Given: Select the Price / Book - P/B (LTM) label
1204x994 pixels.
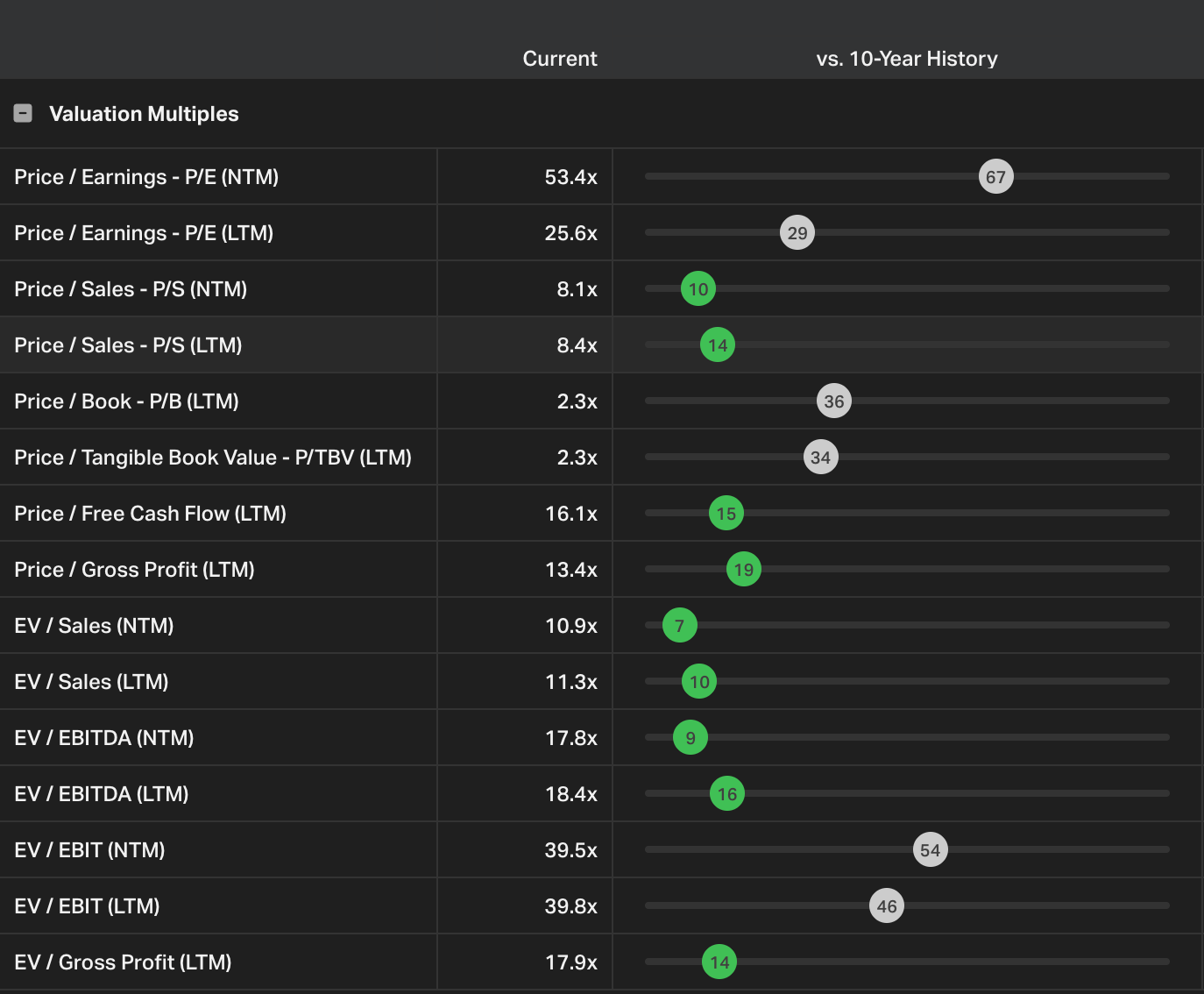Looking at the screenshot, I should click(126, 401).
